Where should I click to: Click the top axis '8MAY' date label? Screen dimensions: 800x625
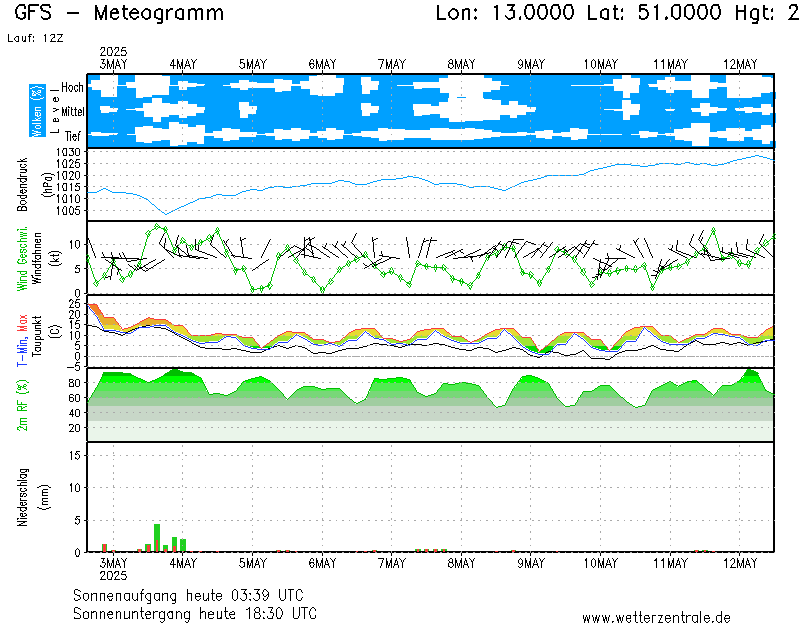pyautogui.click(x=461, y=64)
